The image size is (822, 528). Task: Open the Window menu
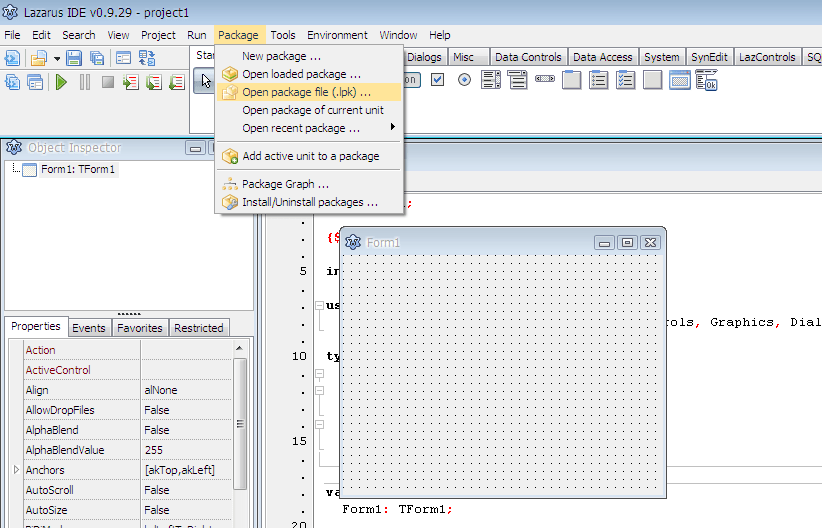coord(398,35)
